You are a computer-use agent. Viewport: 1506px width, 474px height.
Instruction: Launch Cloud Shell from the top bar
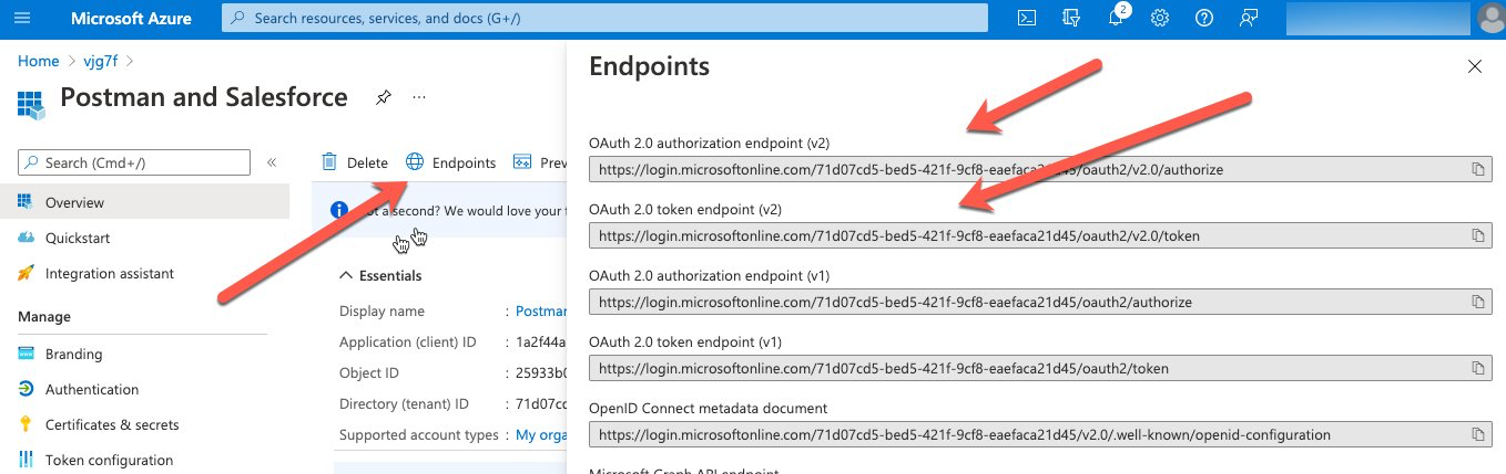point(1026,18)
